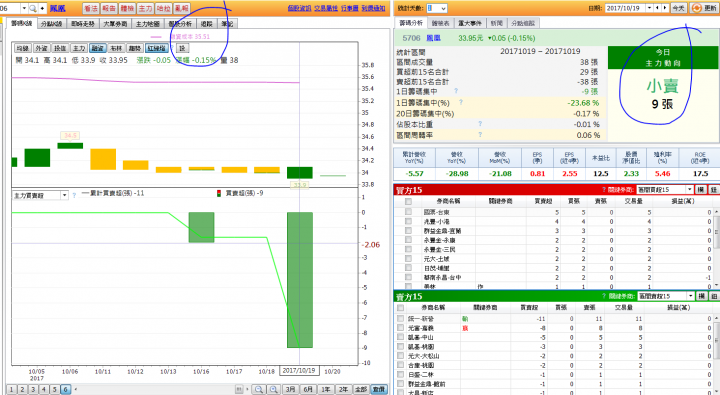Click the 哈拉 button
The image size is (720, 395).
click(x=163, y=8)
